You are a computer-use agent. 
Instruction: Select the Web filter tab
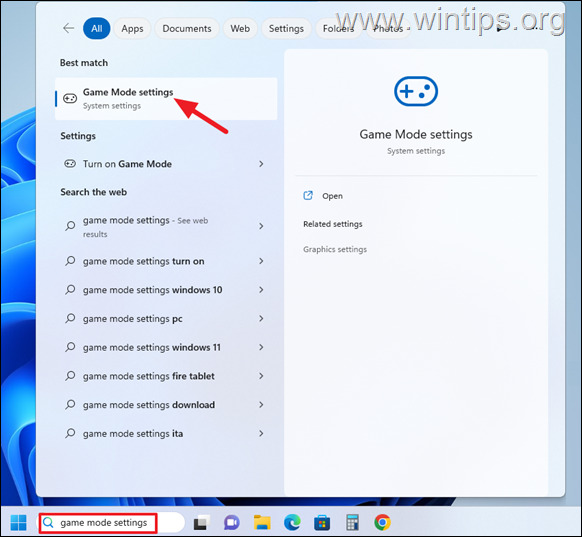click(240, 29)
